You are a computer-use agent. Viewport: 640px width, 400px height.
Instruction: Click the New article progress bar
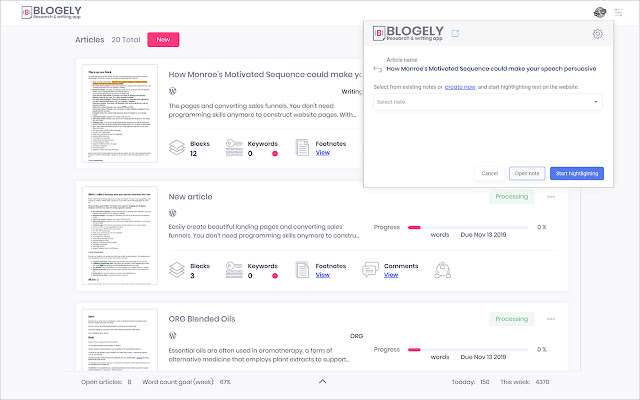[x=468, y=227]
